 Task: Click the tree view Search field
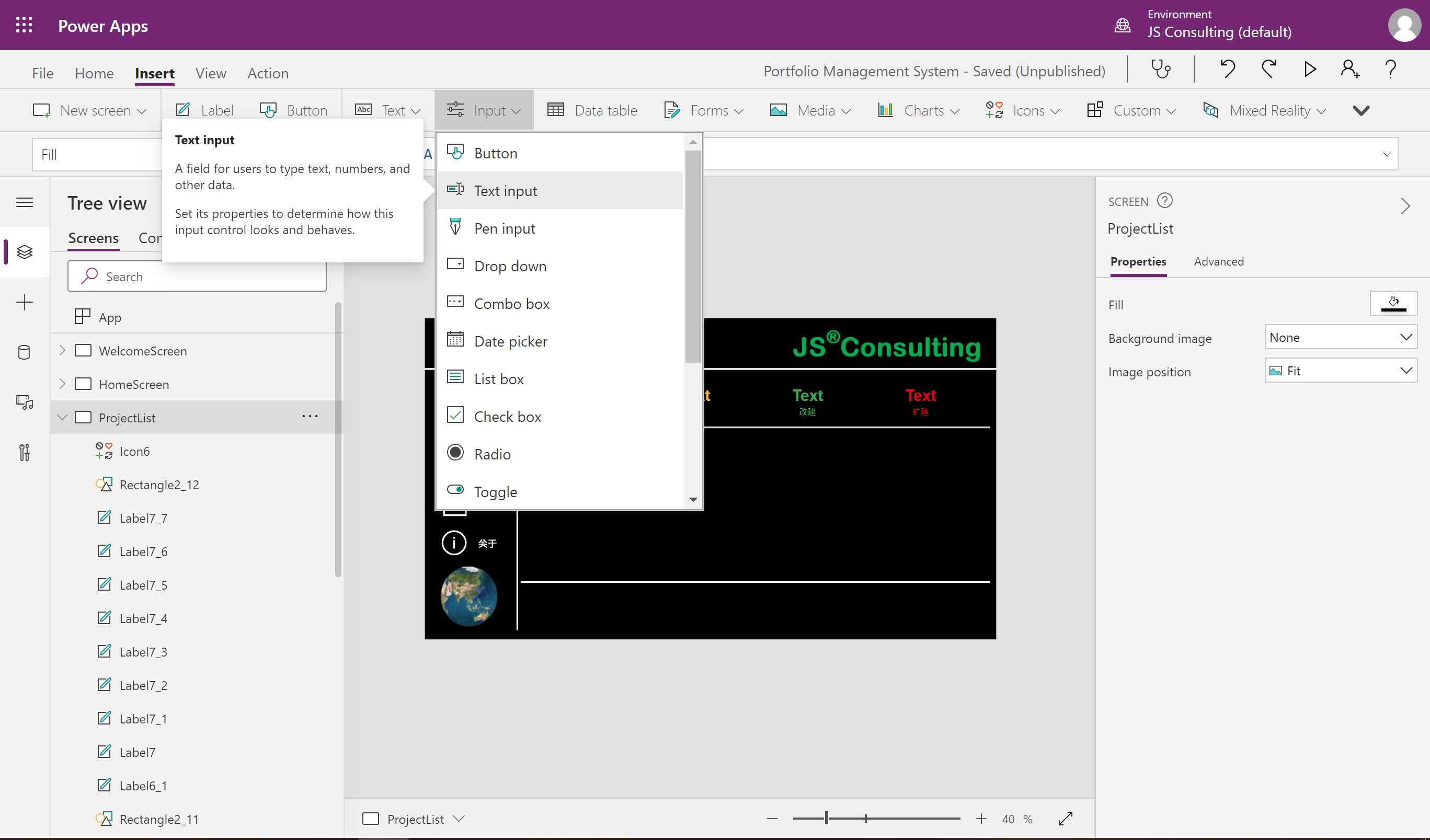(197, 276)
